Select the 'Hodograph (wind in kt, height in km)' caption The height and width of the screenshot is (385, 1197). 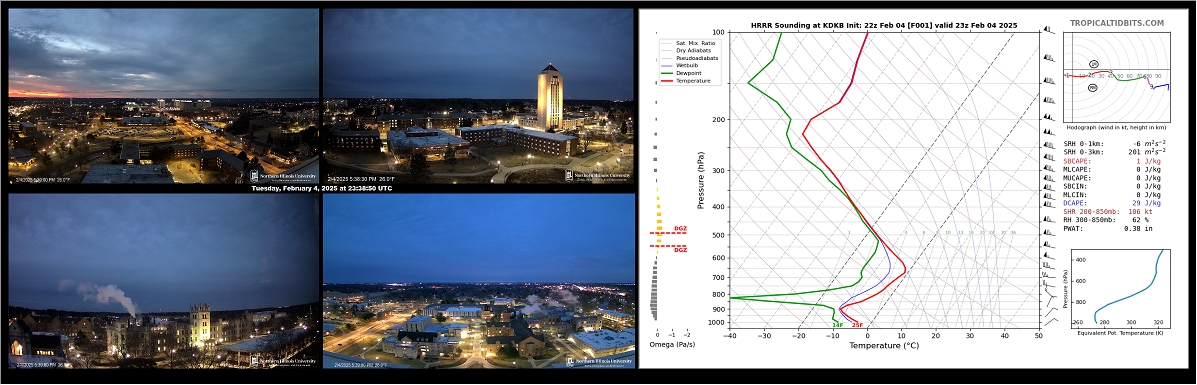1117,129
